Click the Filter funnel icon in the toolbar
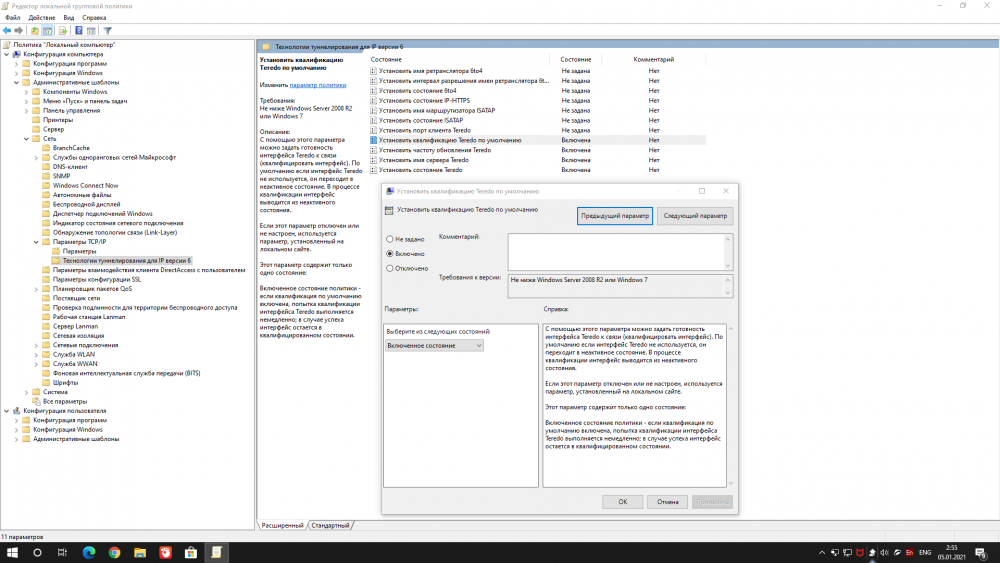The height and width of the screenshot is (563, 1000). point(108,31)
